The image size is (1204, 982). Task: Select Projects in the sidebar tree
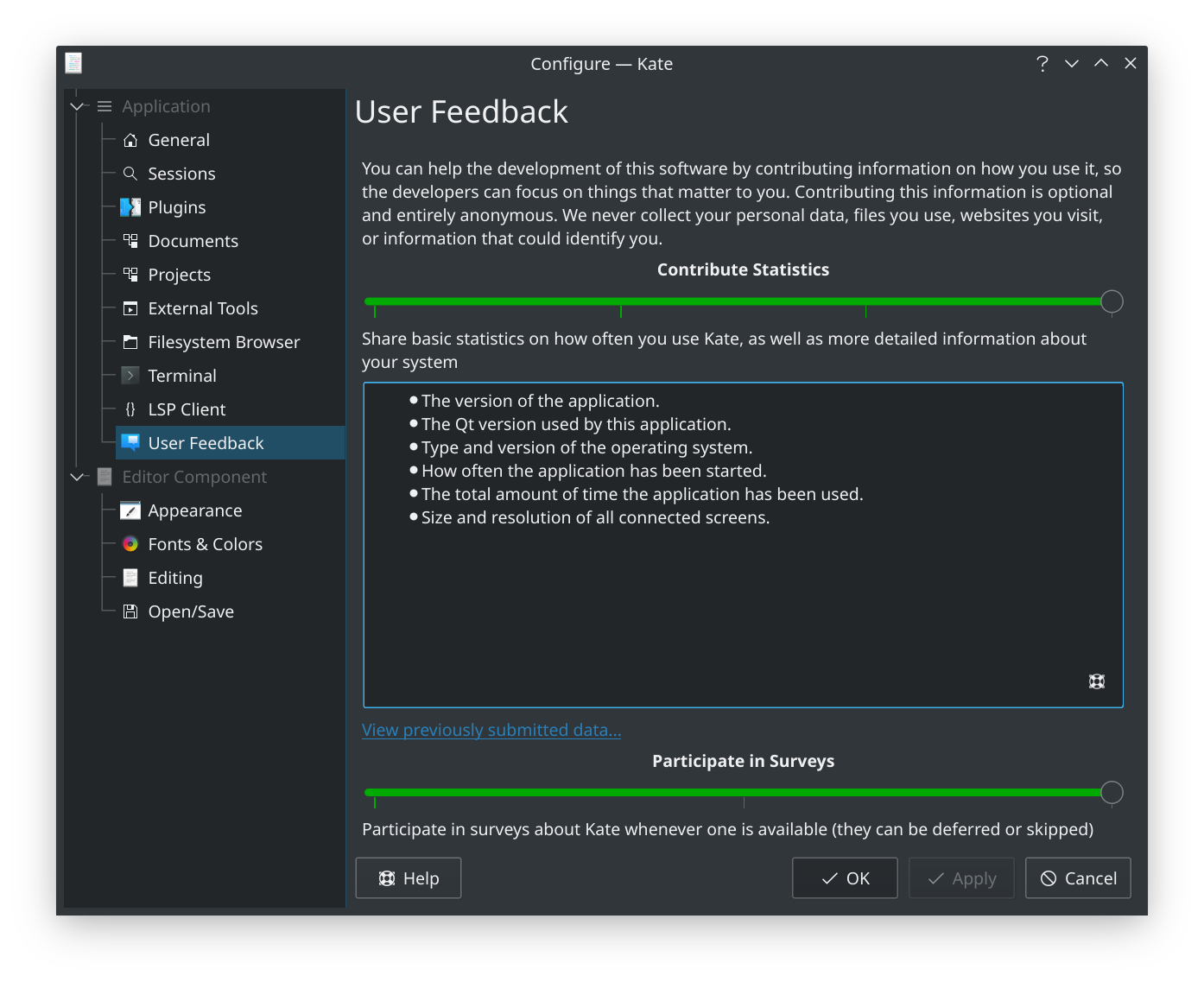coord(230,275)
